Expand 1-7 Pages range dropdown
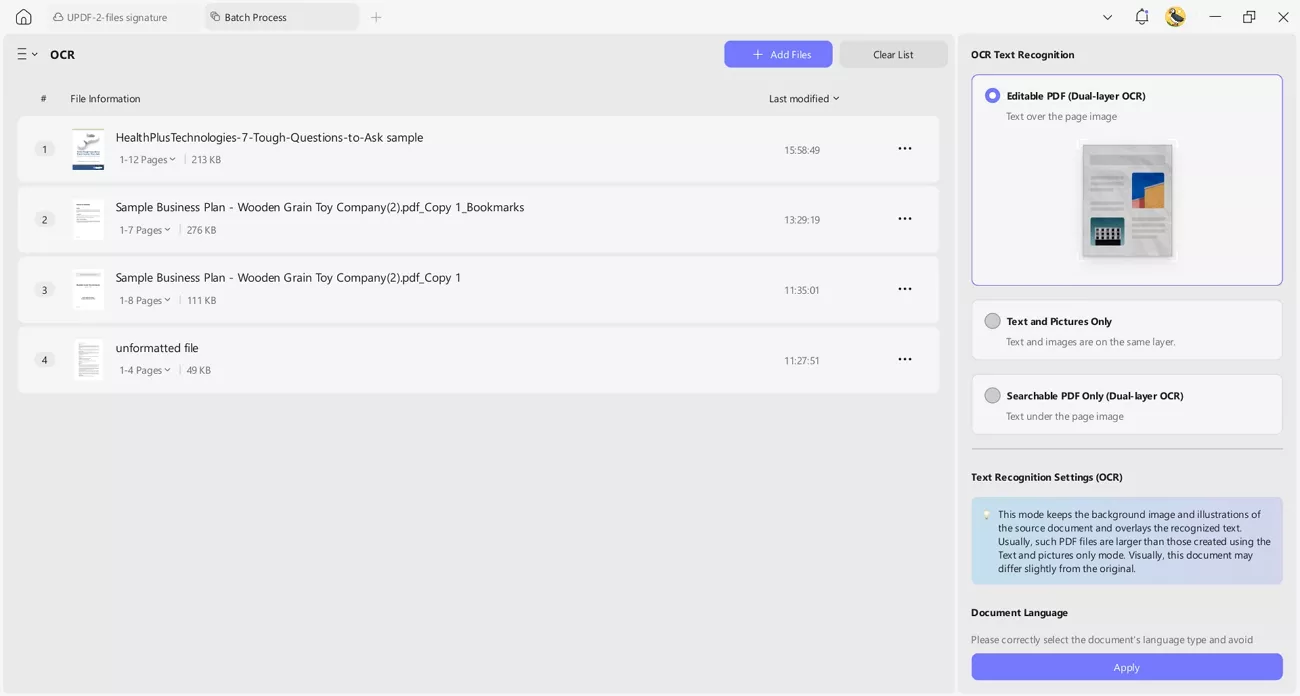 tap(145, 230)
